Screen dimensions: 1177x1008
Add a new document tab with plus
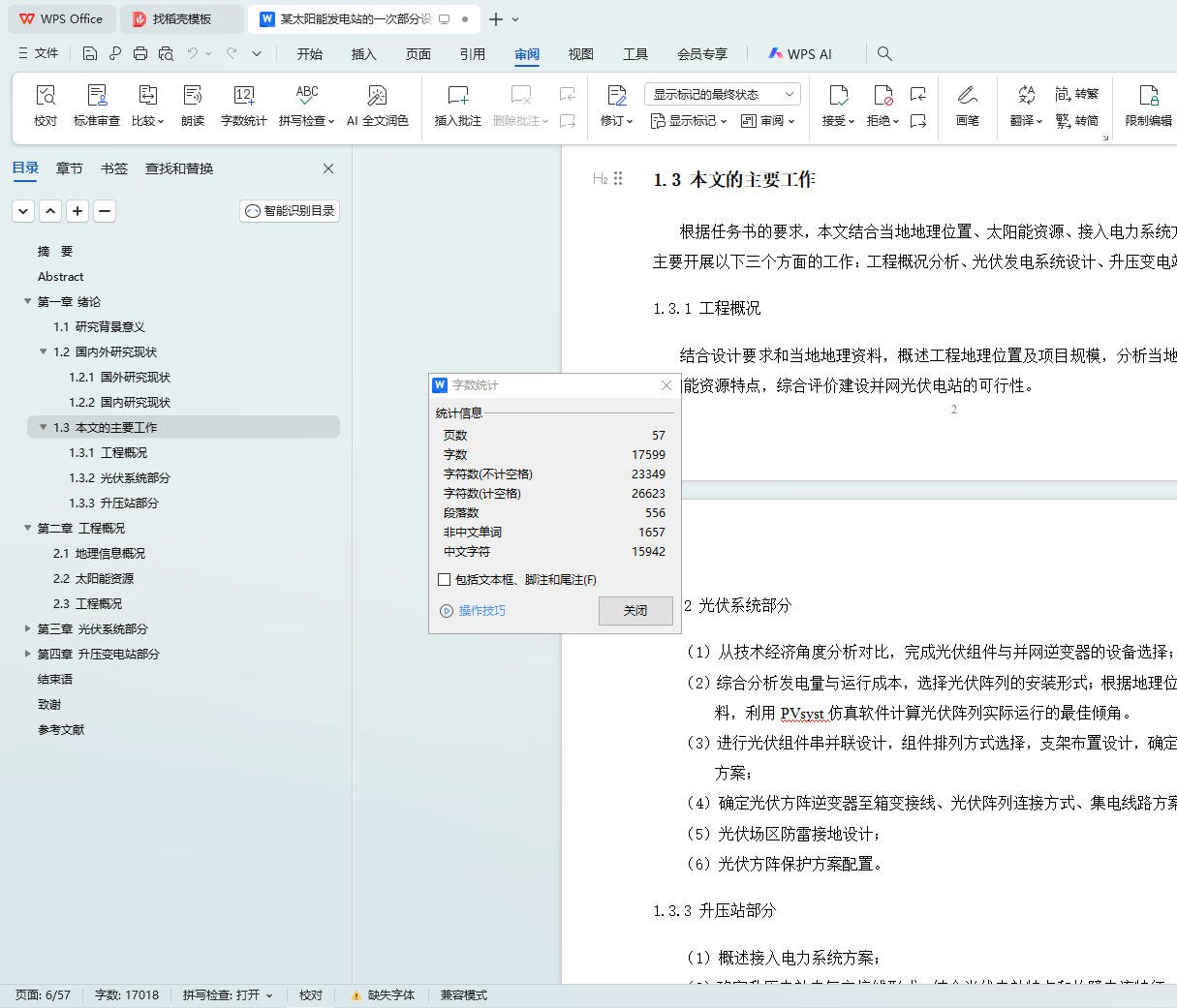(x=496, y=19)
